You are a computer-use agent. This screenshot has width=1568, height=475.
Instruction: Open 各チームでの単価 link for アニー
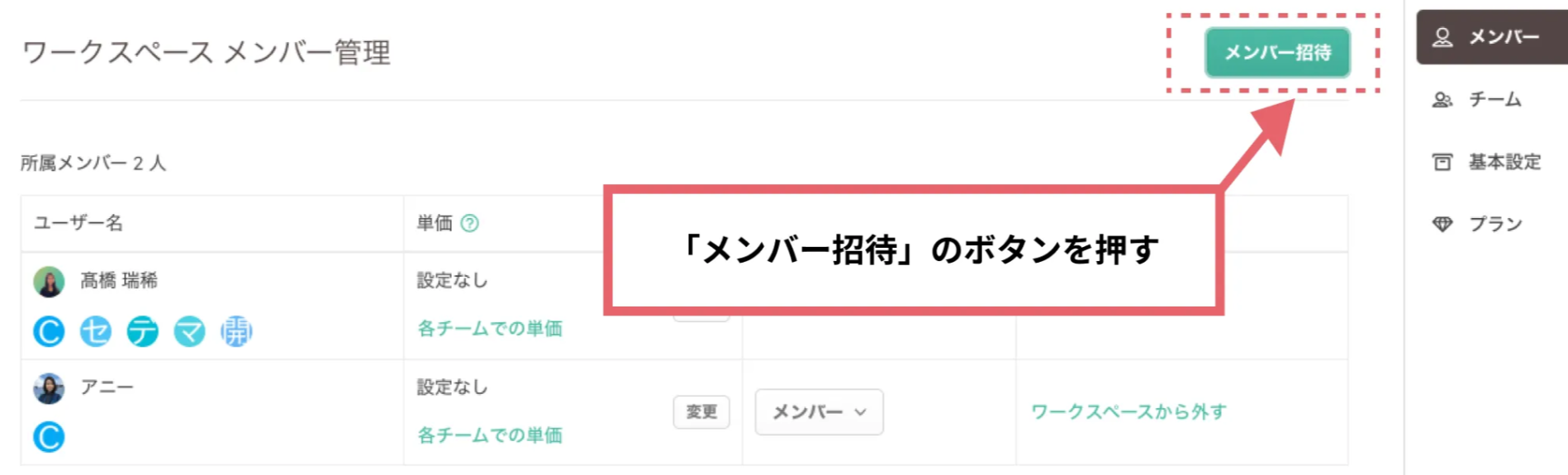(x=490, y=435)
